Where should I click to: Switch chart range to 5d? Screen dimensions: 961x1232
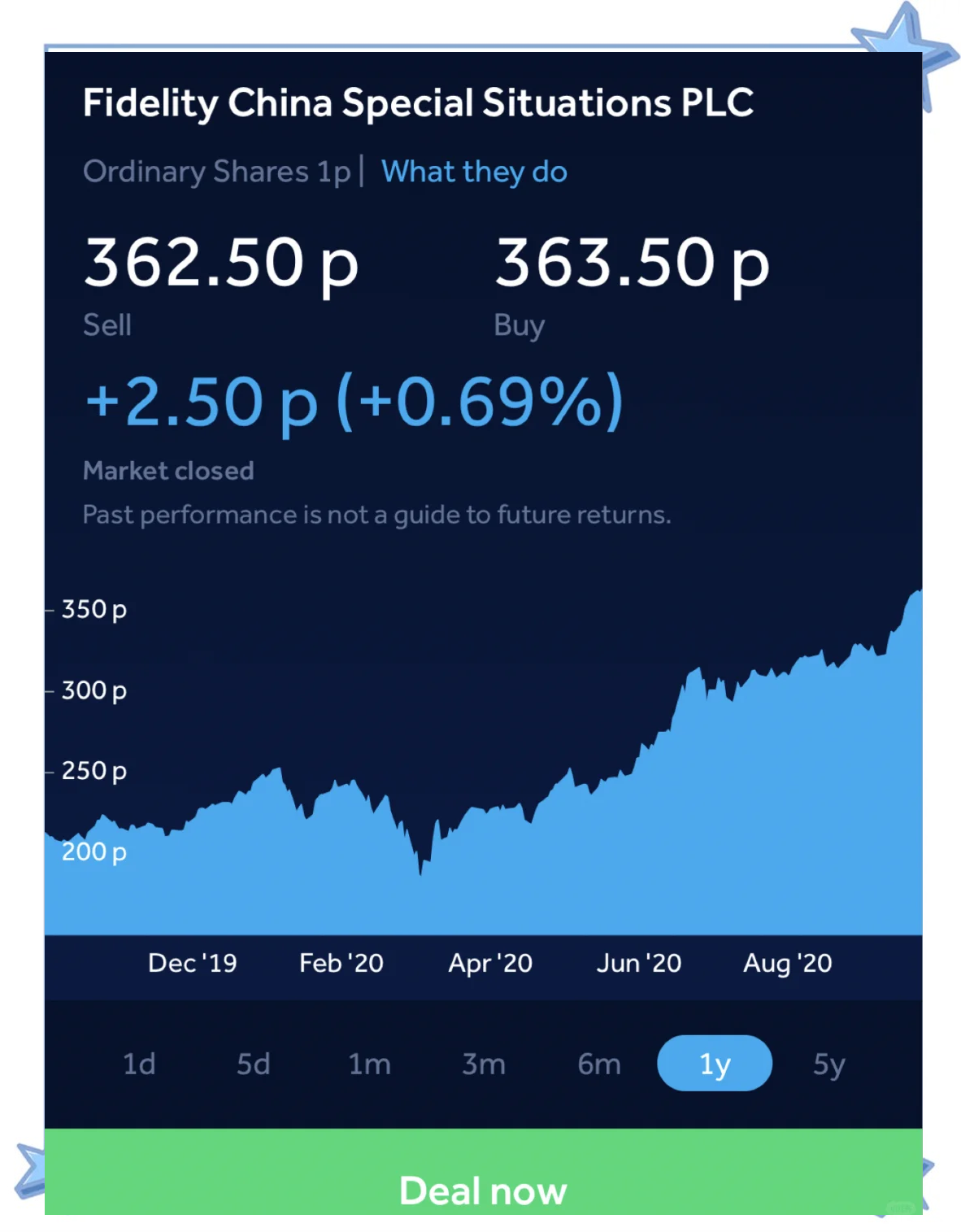(x=253, y=1064)
